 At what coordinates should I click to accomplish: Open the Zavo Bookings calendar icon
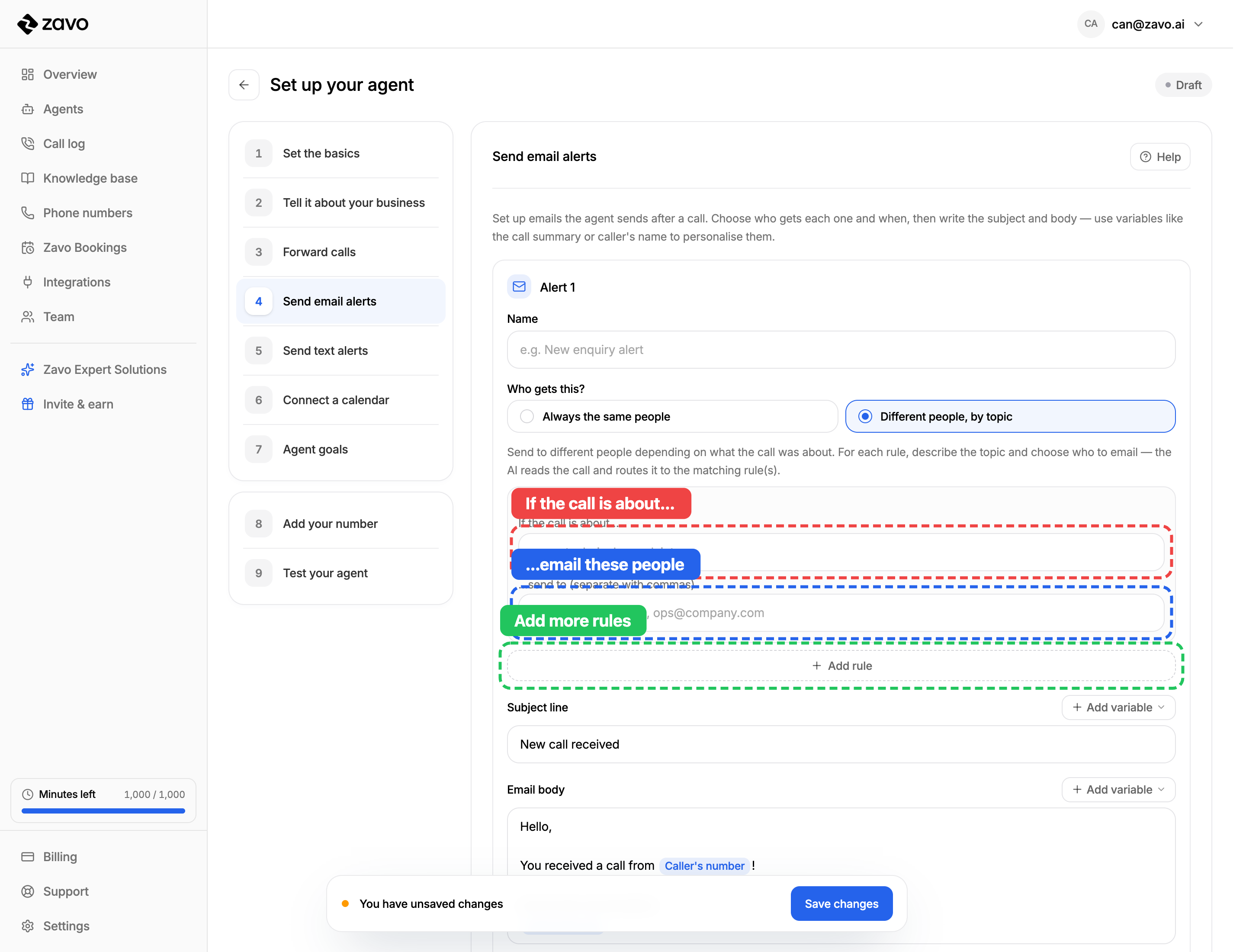[27, 247]
